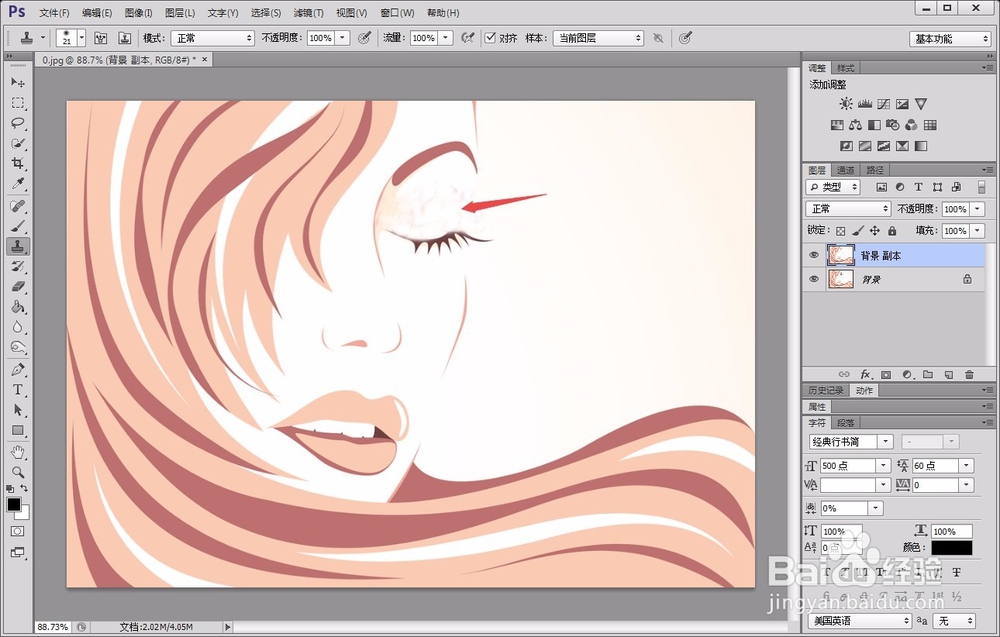Toggle Quick Mask mode
Viewport: 1000px width, 637px height.
[x=17, y=531]
